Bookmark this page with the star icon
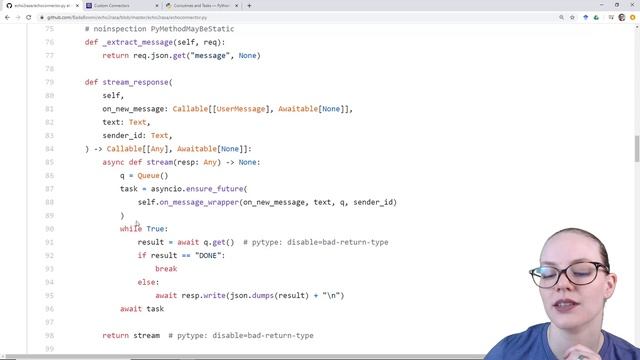640x360 pixels. tap(572, 18)
